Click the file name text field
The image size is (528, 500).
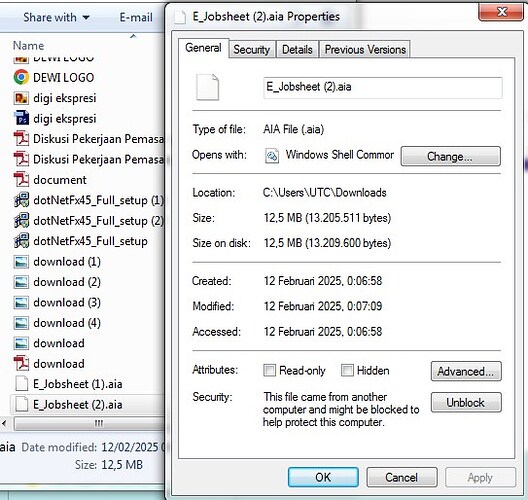383,88
